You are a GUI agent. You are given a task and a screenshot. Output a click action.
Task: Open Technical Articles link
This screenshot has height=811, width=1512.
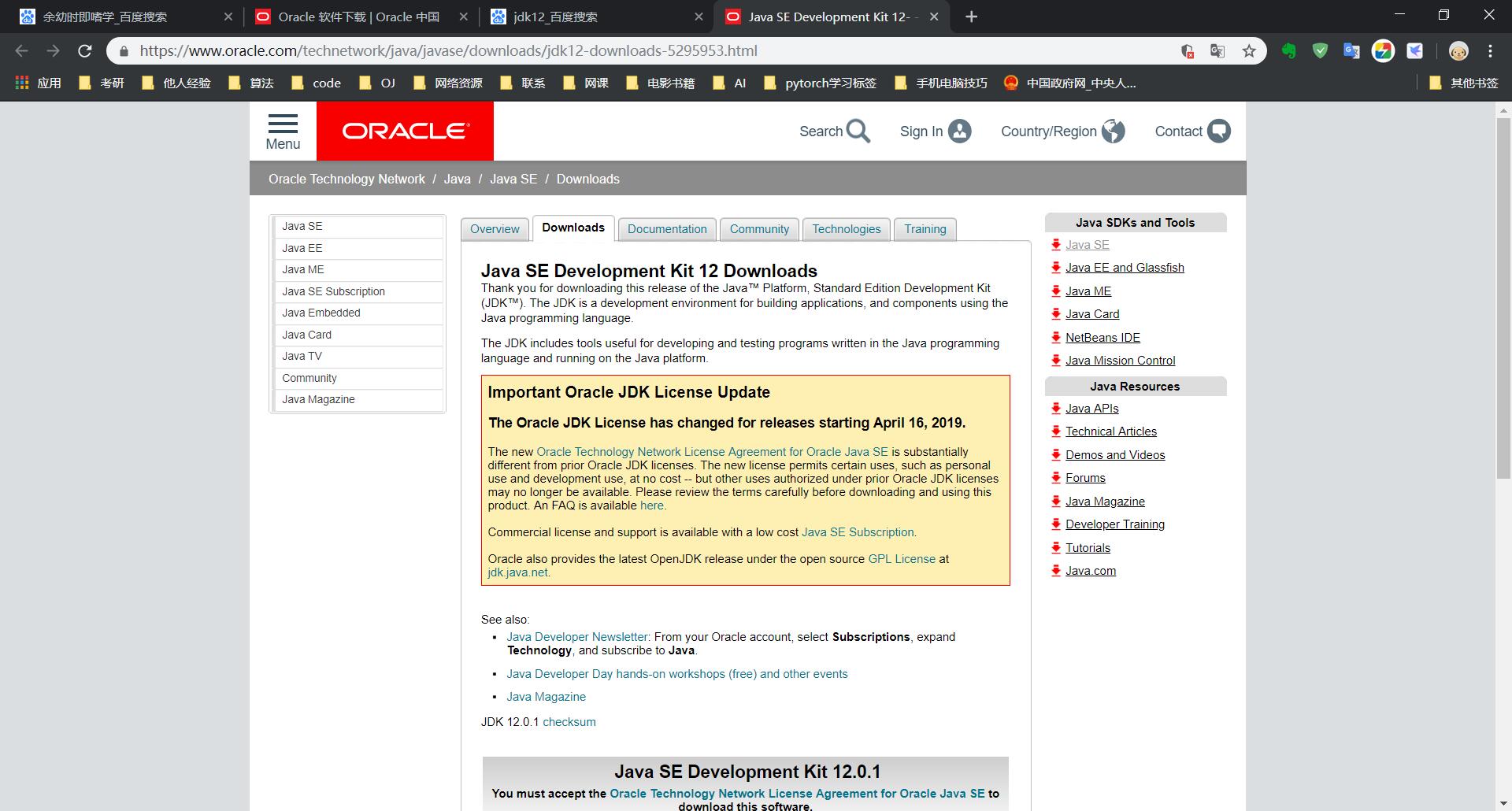1110,431
